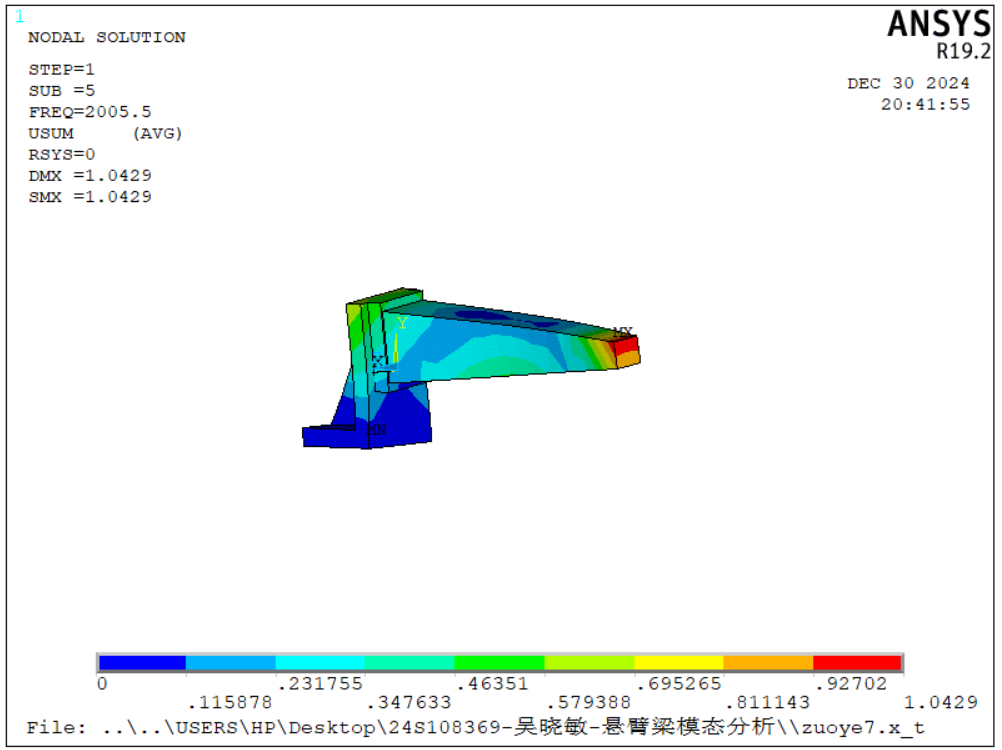Image resolution: width=1002 pixels, height=750 pixels.
Task: Pick the yellow-green legend band
Action: click(x=589, y=663)
